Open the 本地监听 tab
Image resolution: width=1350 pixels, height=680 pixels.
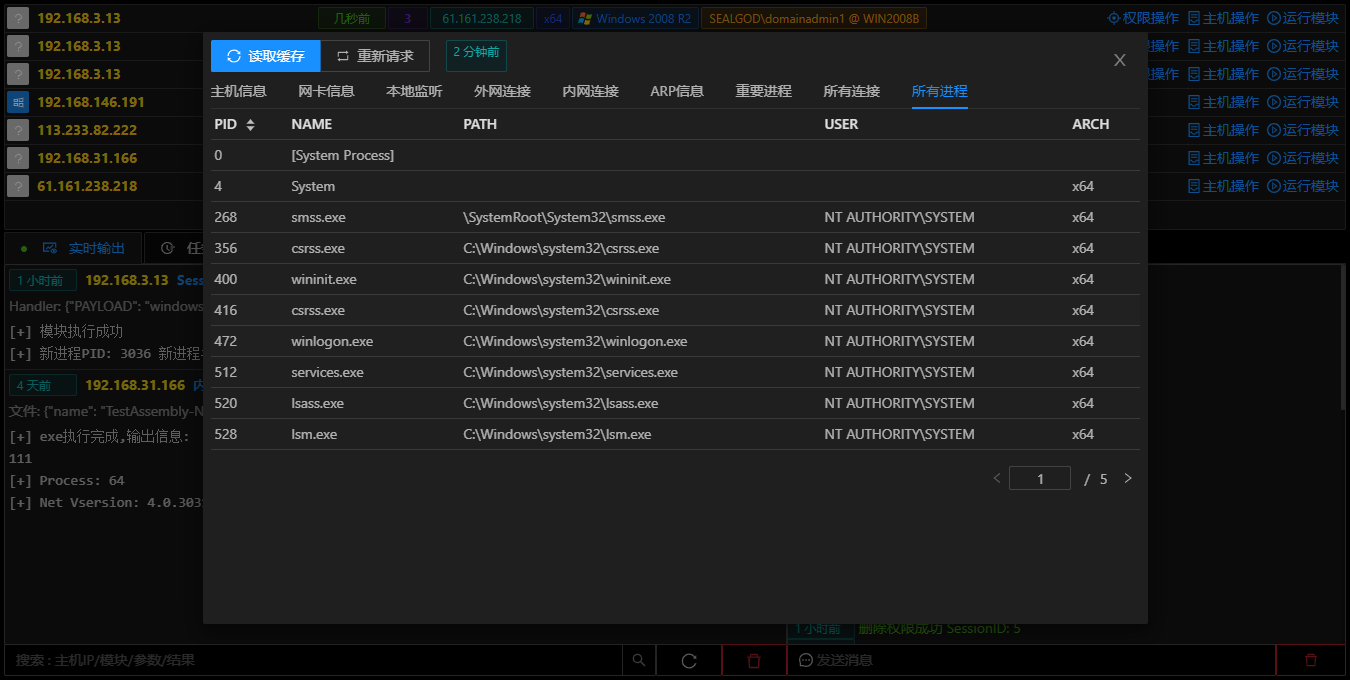point(415,91)
